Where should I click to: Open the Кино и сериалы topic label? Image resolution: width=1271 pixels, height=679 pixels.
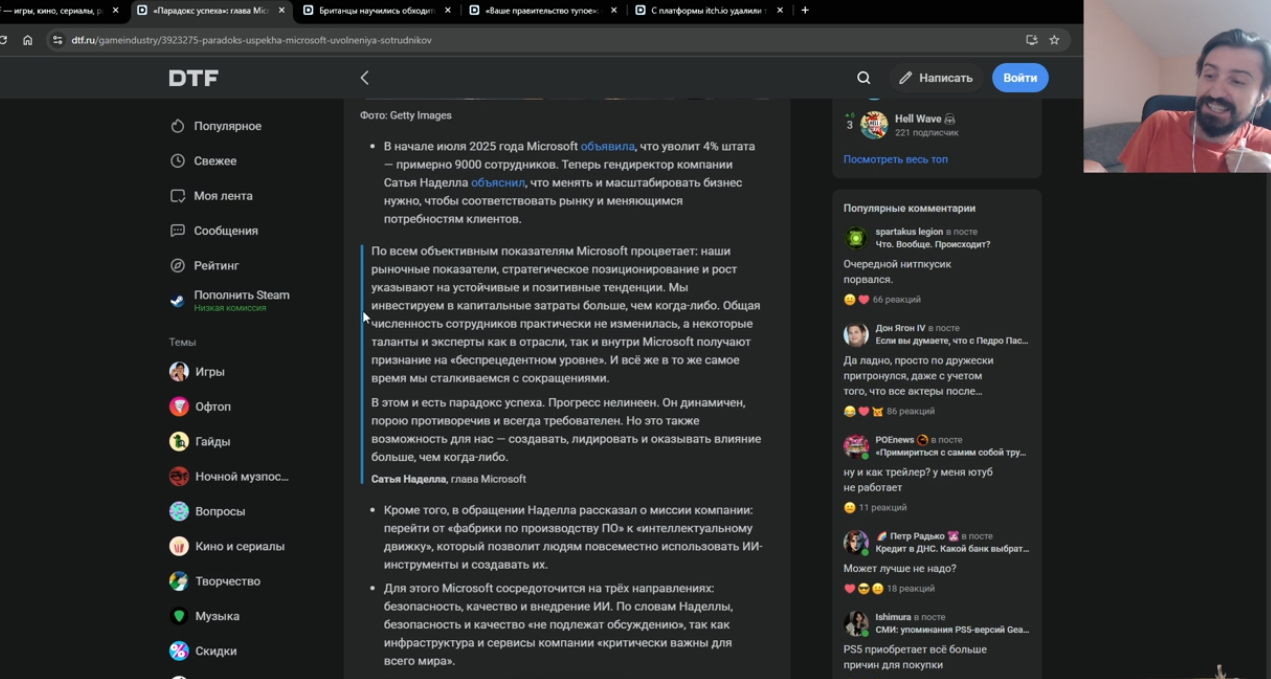click(240, 547)
